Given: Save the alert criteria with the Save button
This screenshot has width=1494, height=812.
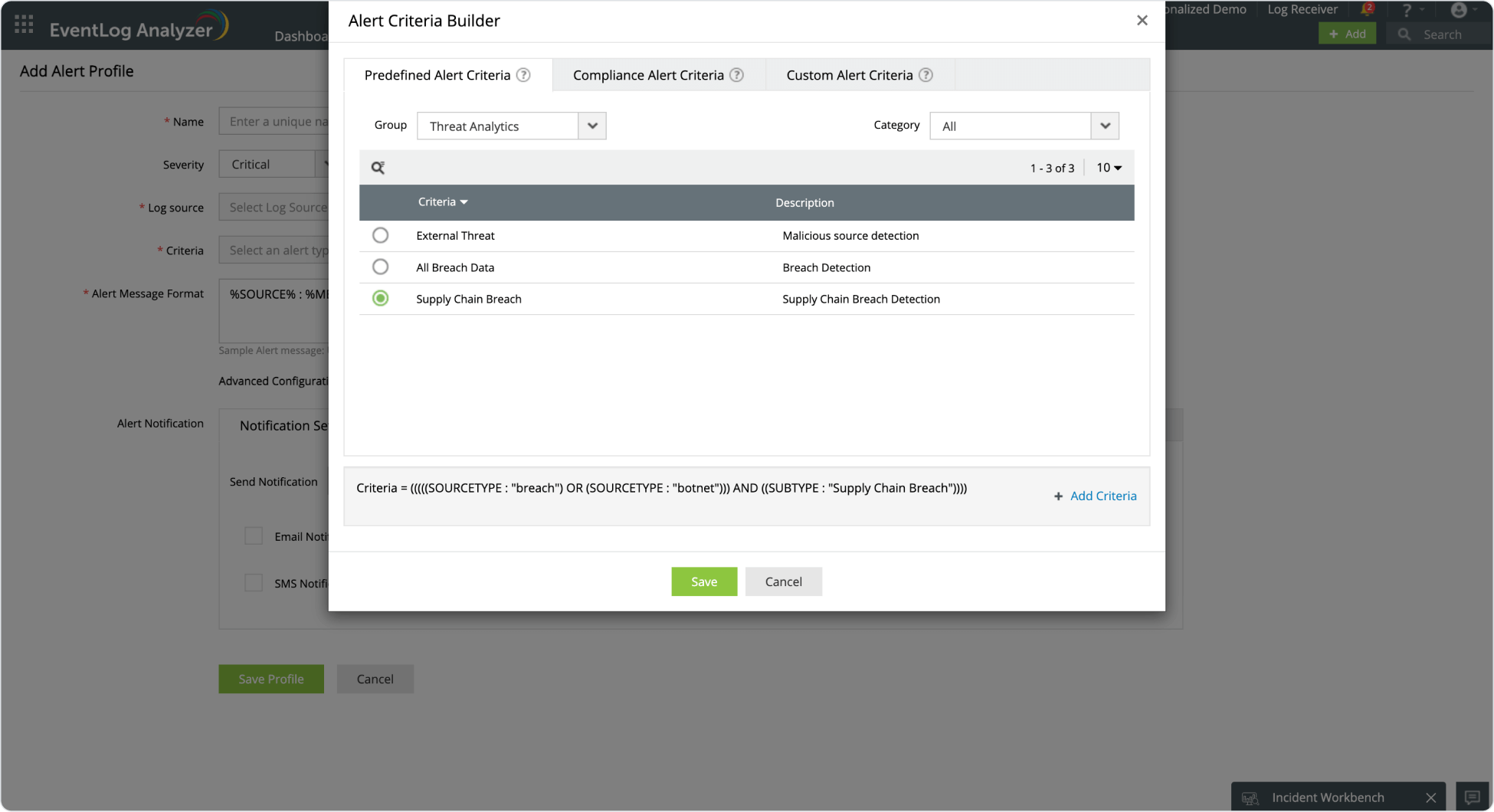Looking at the screenshot, I should point(703,581).
